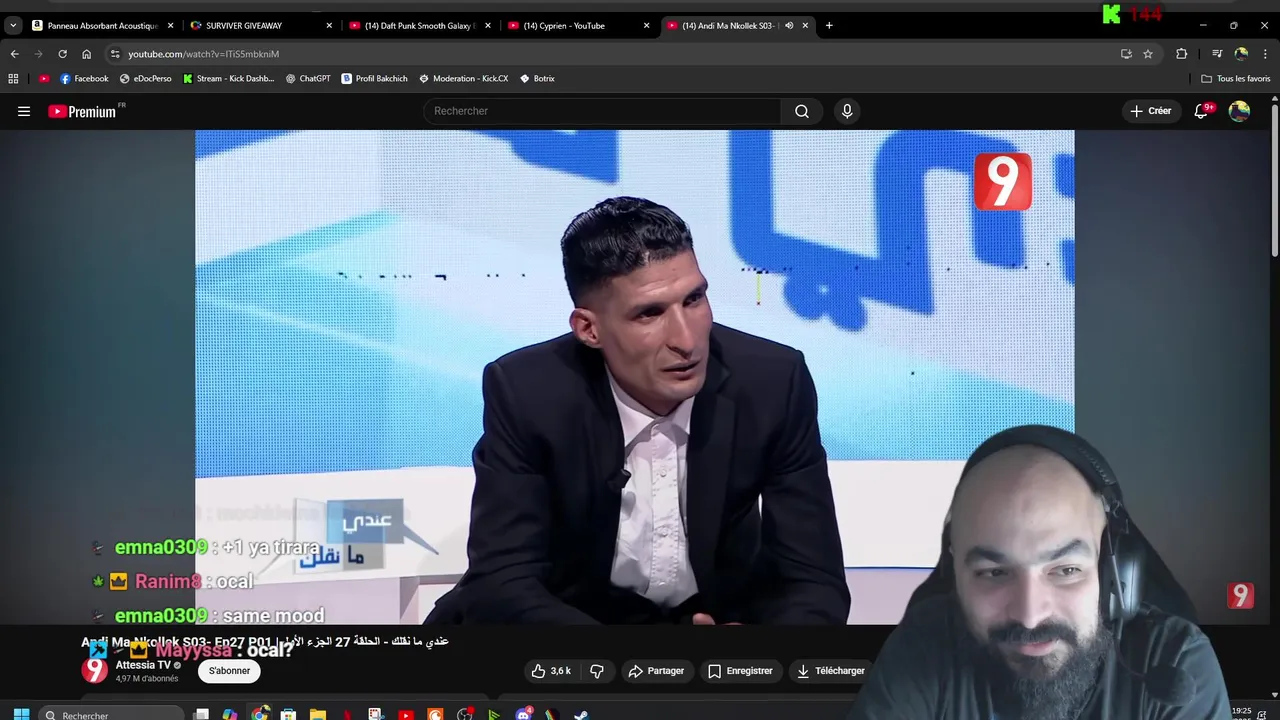Open Task View on the taskbar
The width and height of the screenshot is (1280, 720).
click(201, 714)
